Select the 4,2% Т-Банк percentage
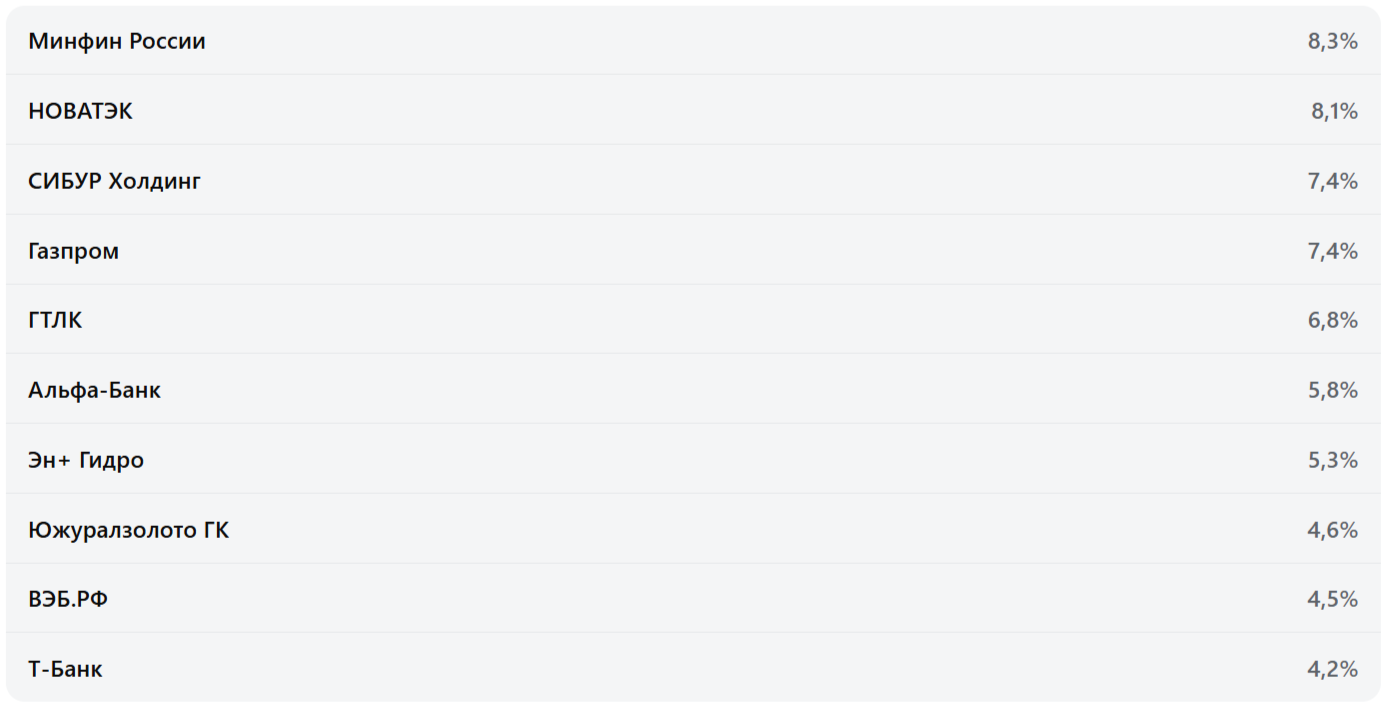This screenshot has width=1385, height=704. pos(1332,669)
